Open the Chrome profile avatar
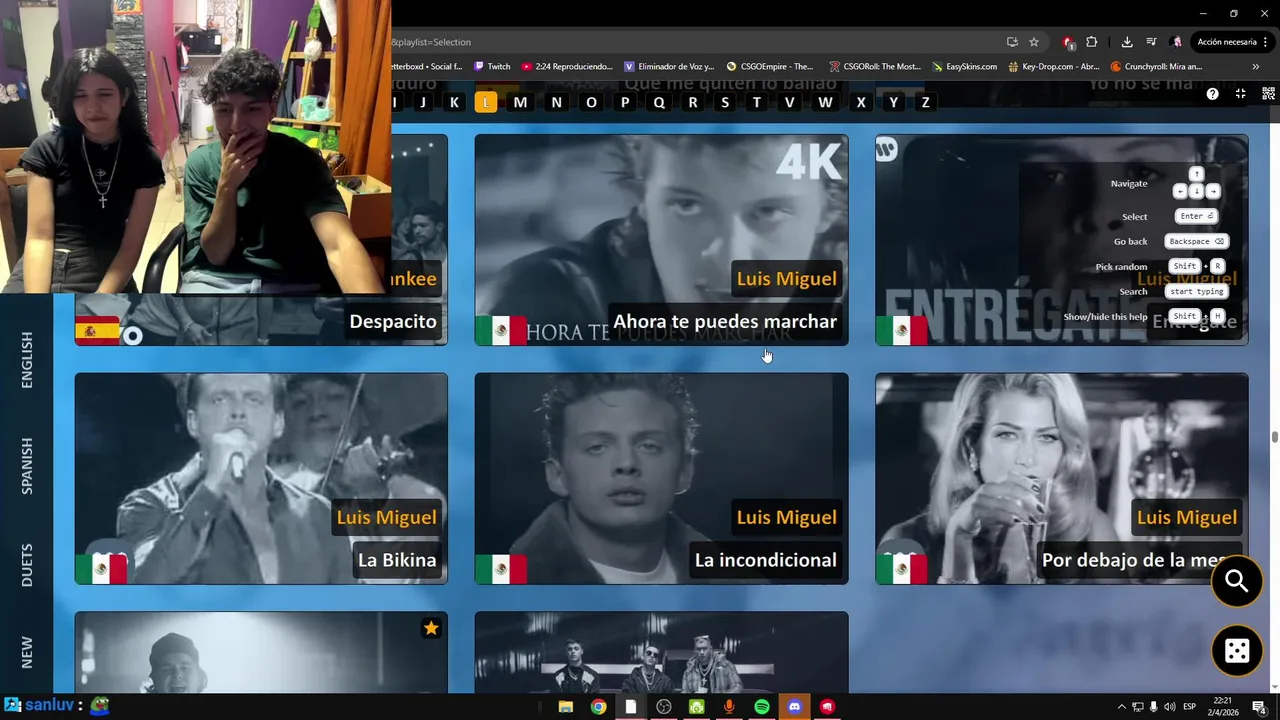Viewport: 1280px width, 720px height. (x=1177, y=42)
